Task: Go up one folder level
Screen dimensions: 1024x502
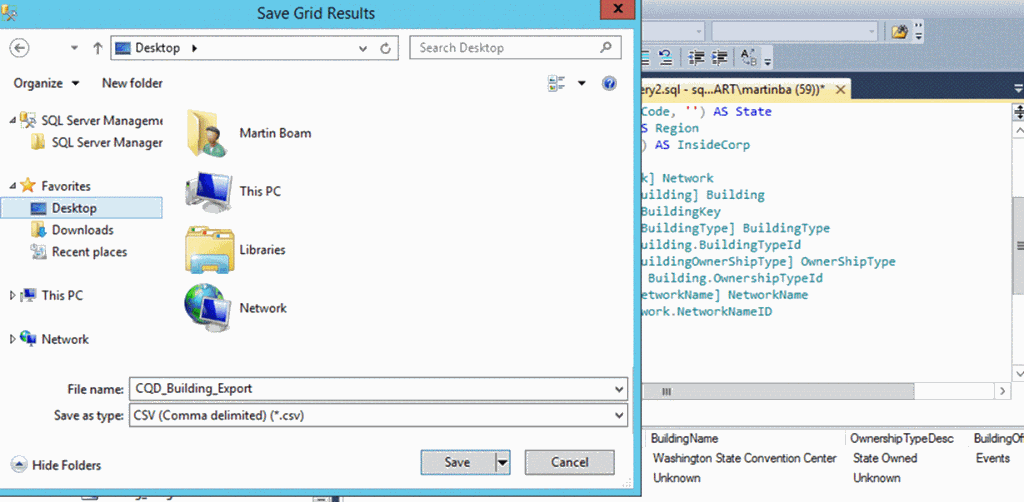Action: click(97, 47)
